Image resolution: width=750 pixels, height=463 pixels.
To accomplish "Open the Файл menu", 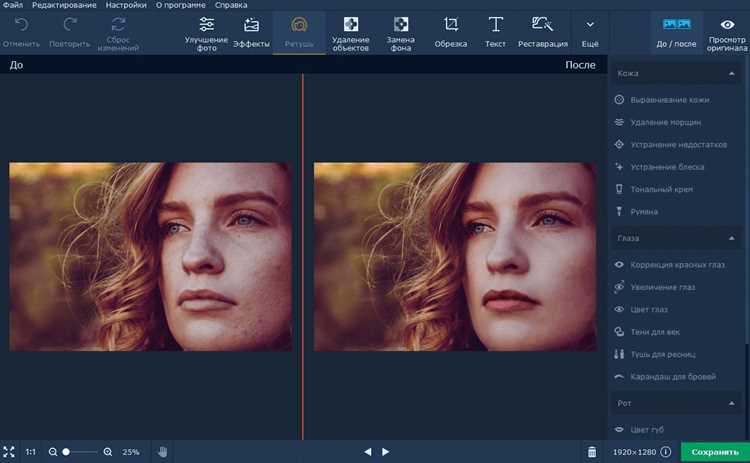I will tap(12, 5).
